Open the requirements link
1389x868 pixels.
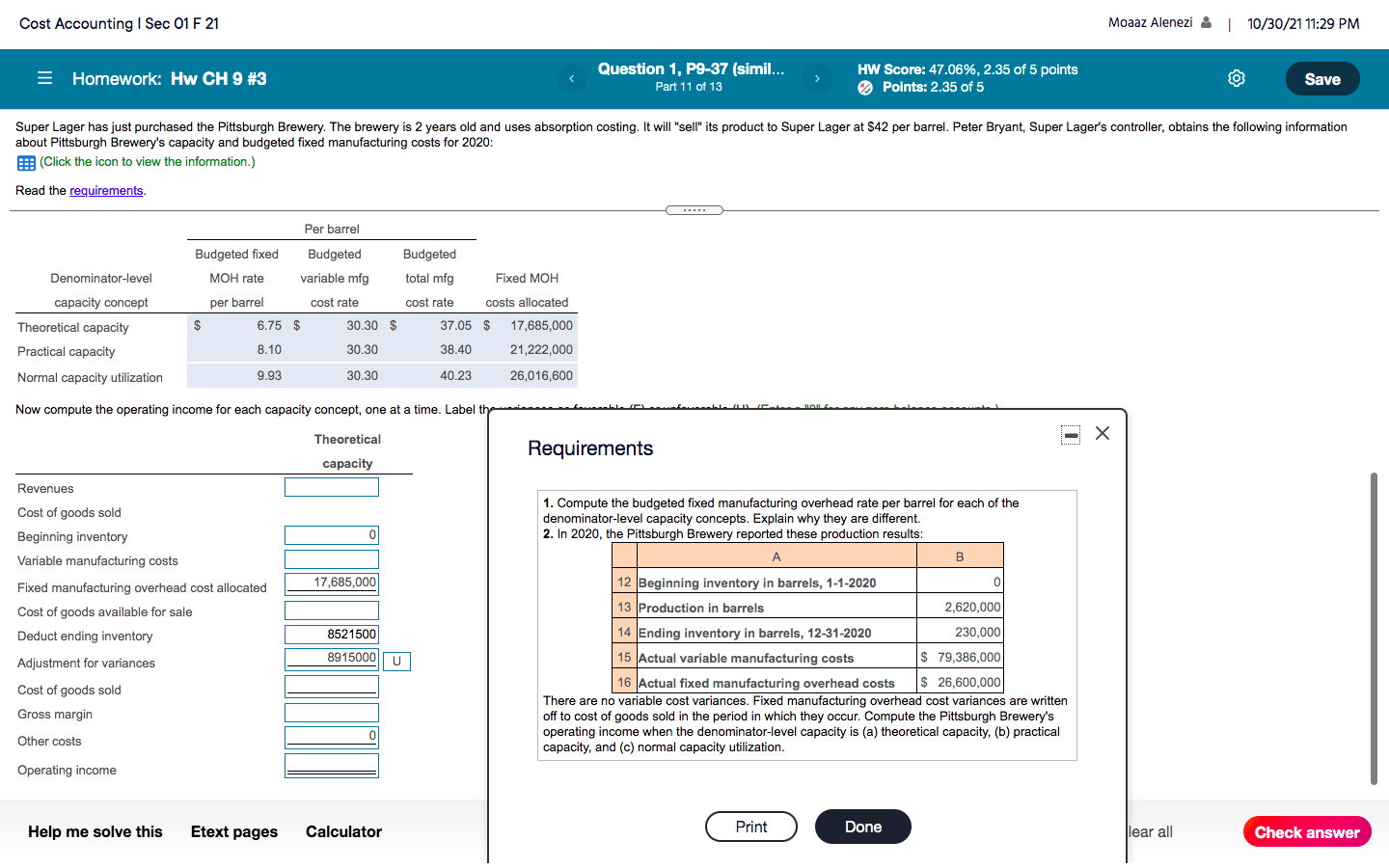(106, 190)
